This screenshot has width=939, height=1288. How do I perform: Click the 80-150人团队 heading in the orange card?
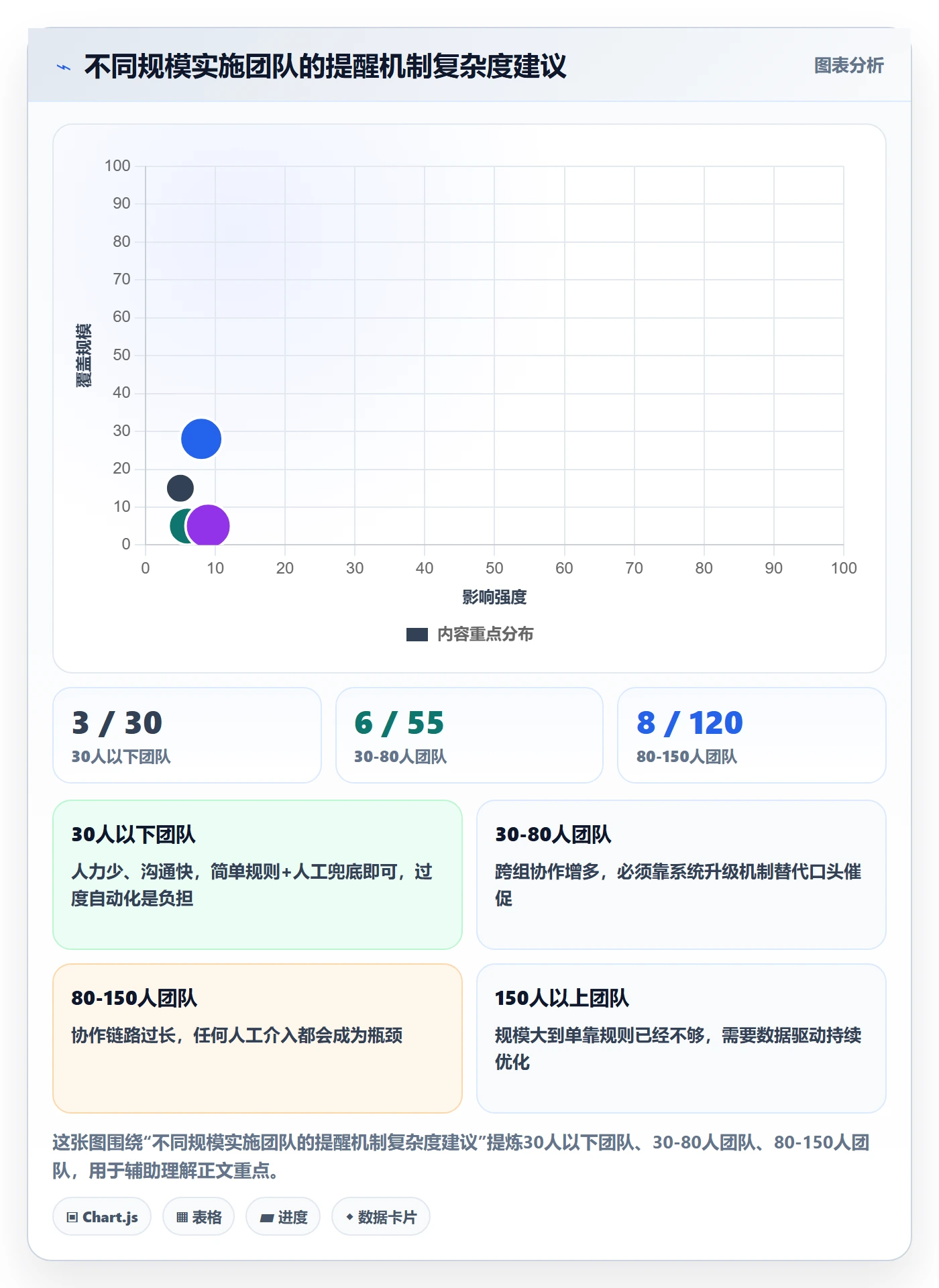coord(134,998)
